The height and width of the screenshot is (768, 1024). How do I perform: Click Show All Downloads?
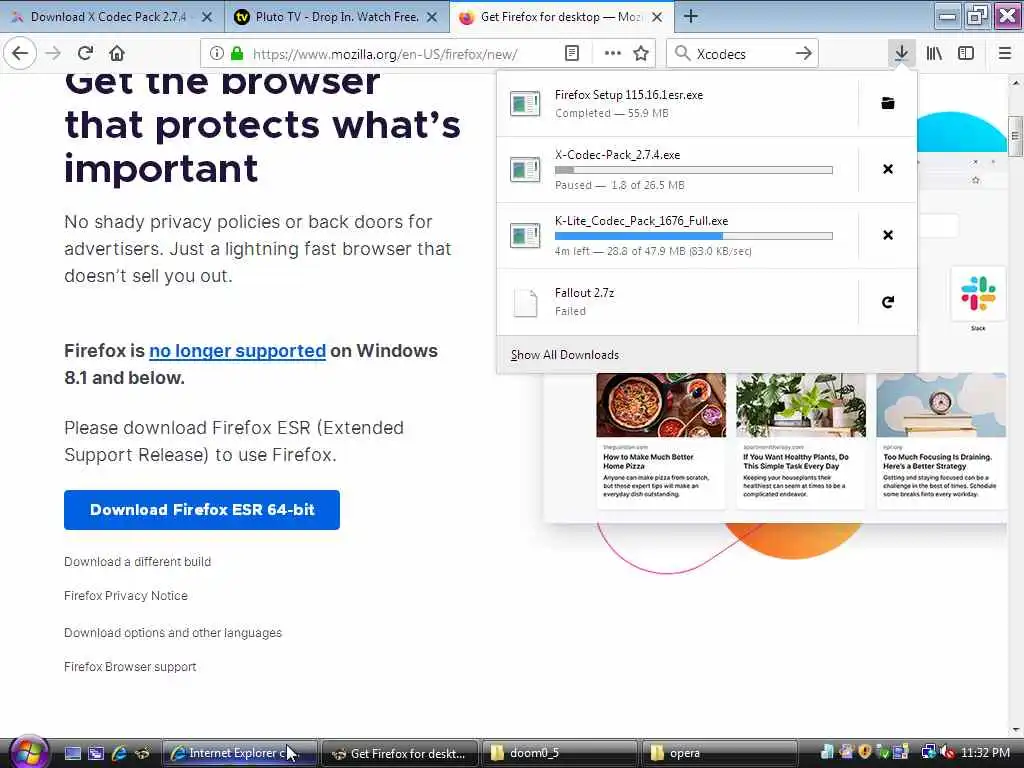click(x=565, y=355)
